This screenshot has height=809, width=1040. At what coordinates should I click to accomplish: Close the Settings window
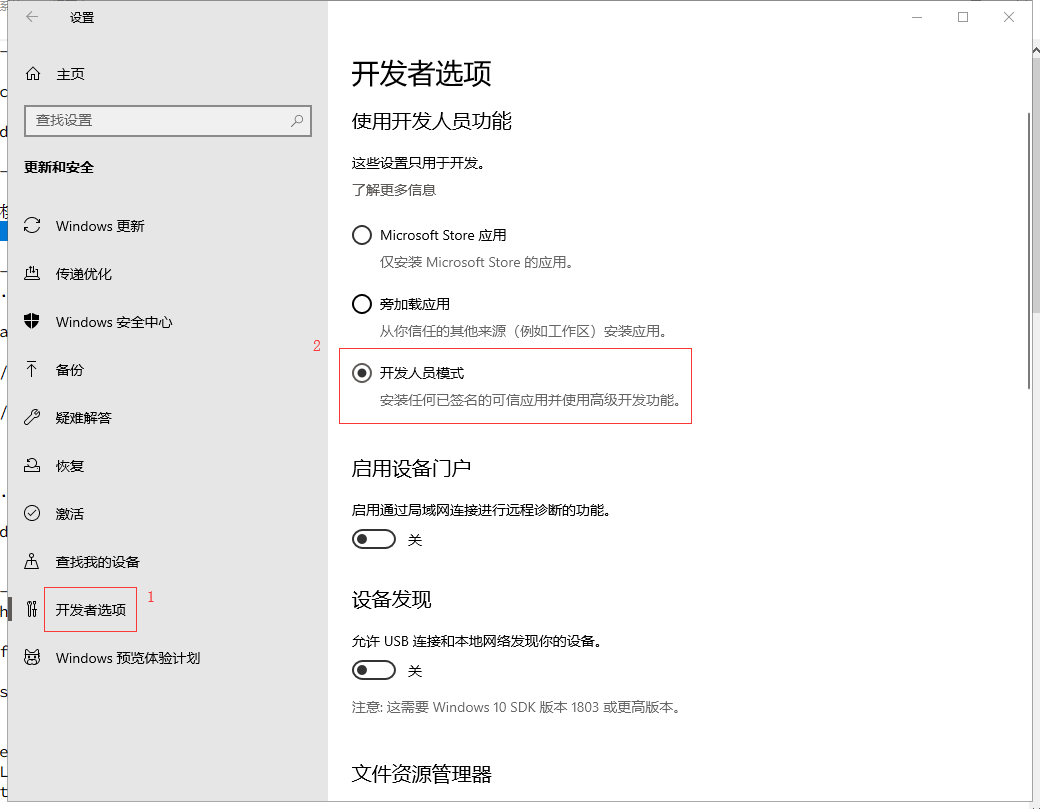pyautogui.click(x=1009, y=17)
